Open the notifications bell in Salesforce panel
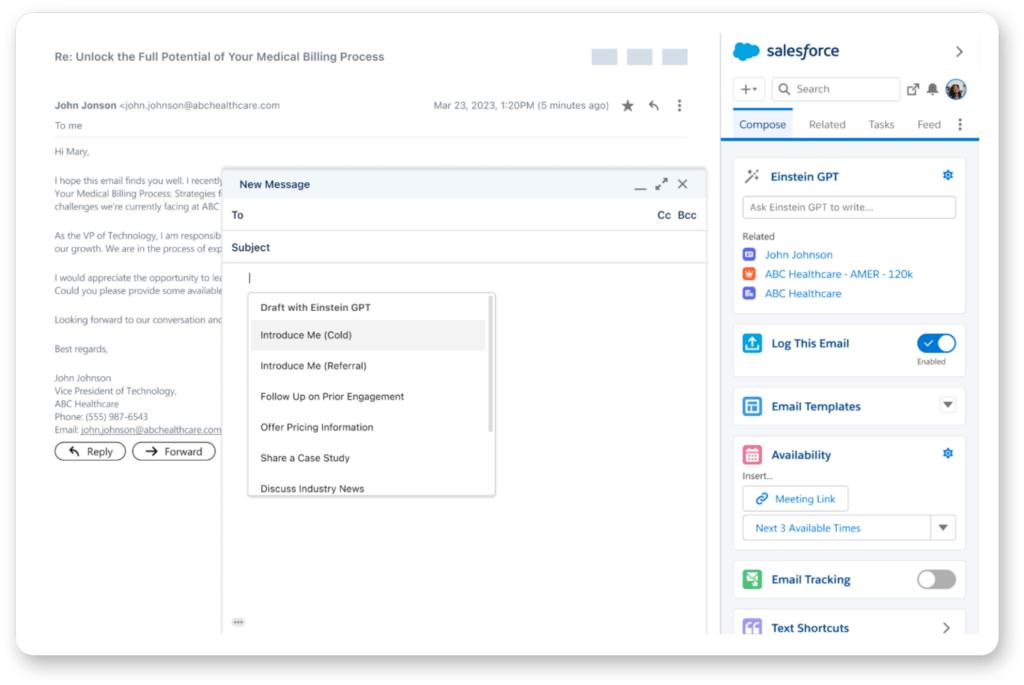The width and height of the screenshot is (1024, 685). click(930, 89)
